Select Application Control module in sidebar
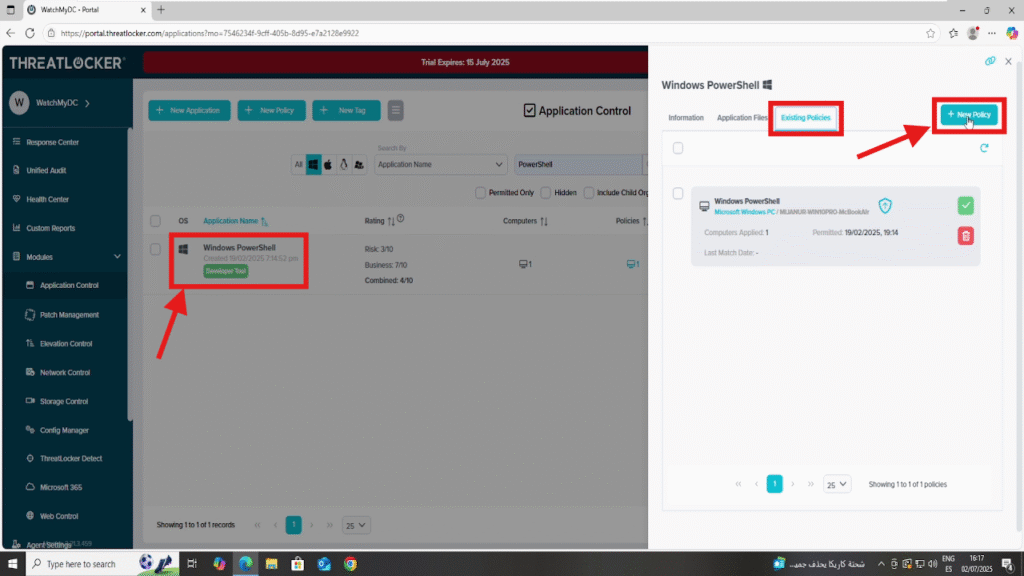Viewport: 1024px width, 576px height. [69, 285]
